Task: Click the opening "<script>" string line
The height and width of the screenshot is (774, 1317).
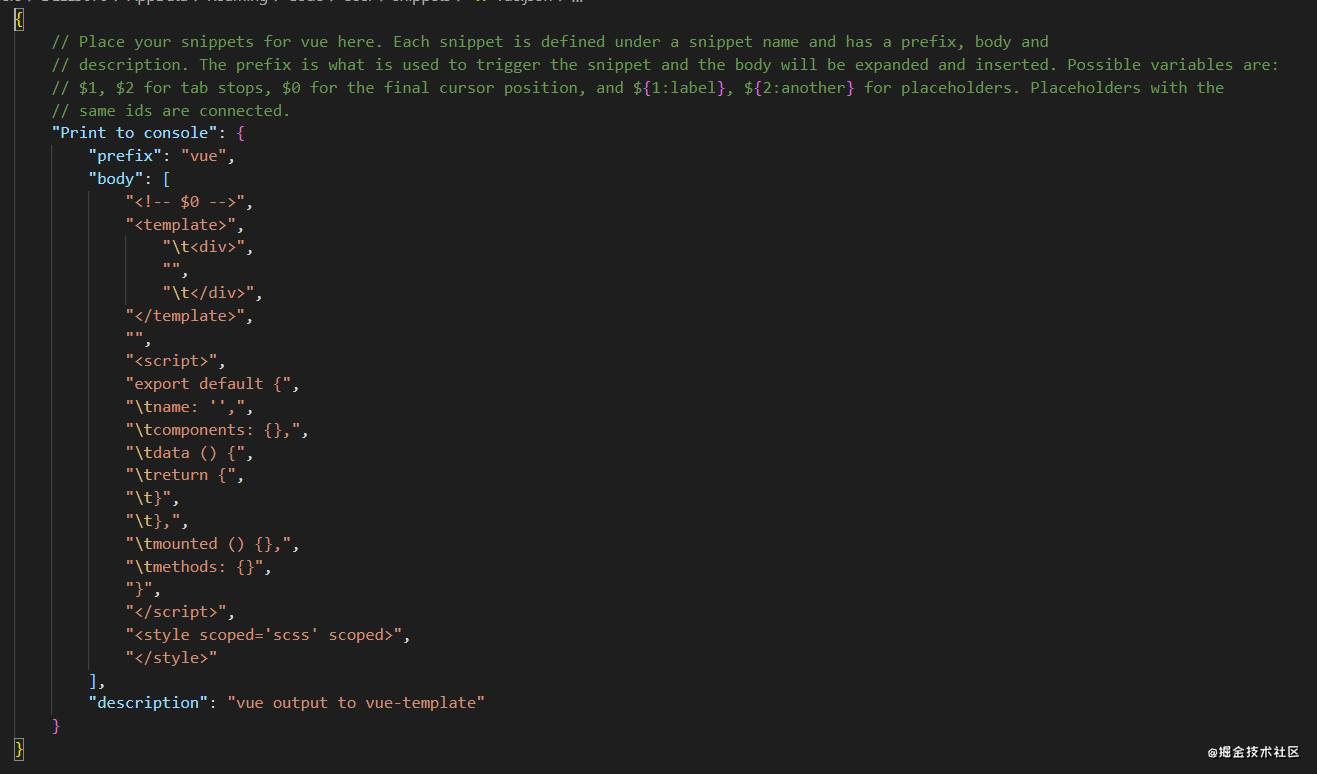Action: coord(176,361)
